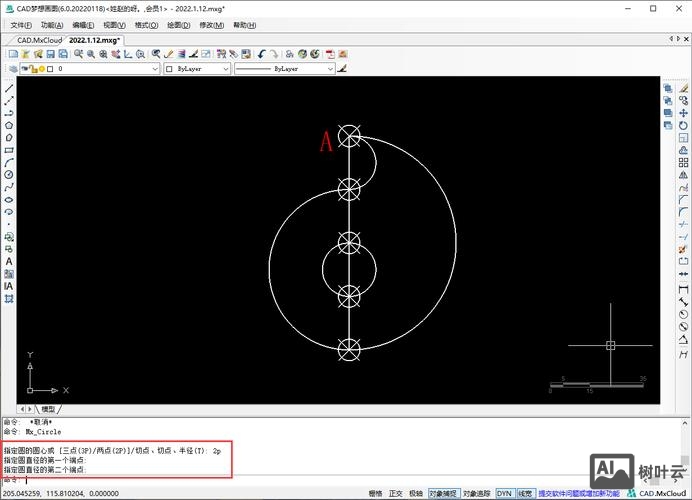
Task: Open the 绘图(D) menu
Action: 181,25
